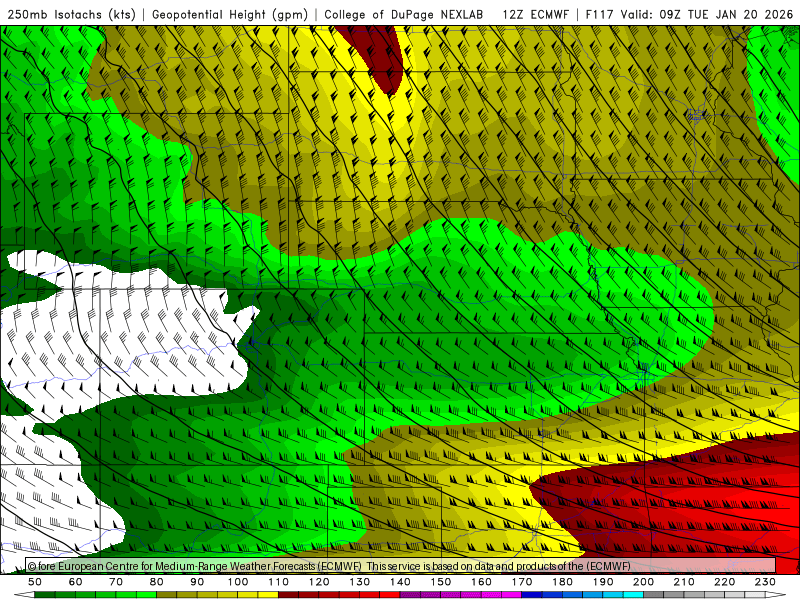Click the '110' label on the color scale

pos(279,582)
